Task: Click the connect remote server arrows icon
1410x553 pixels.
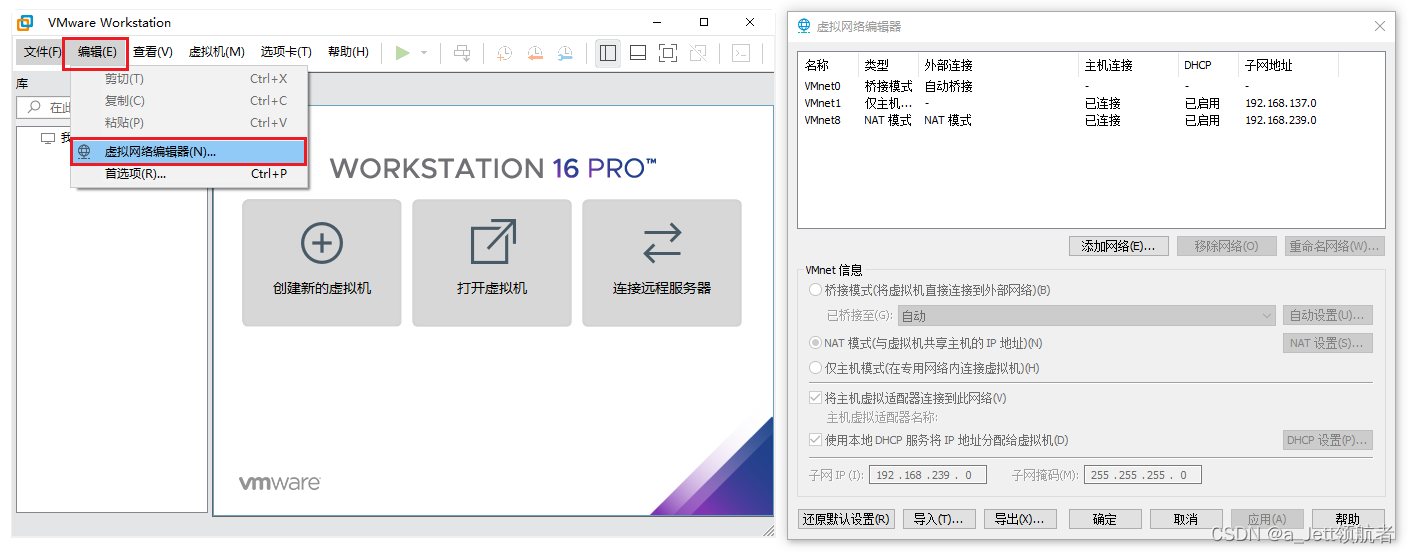Action: pos(662,243)
